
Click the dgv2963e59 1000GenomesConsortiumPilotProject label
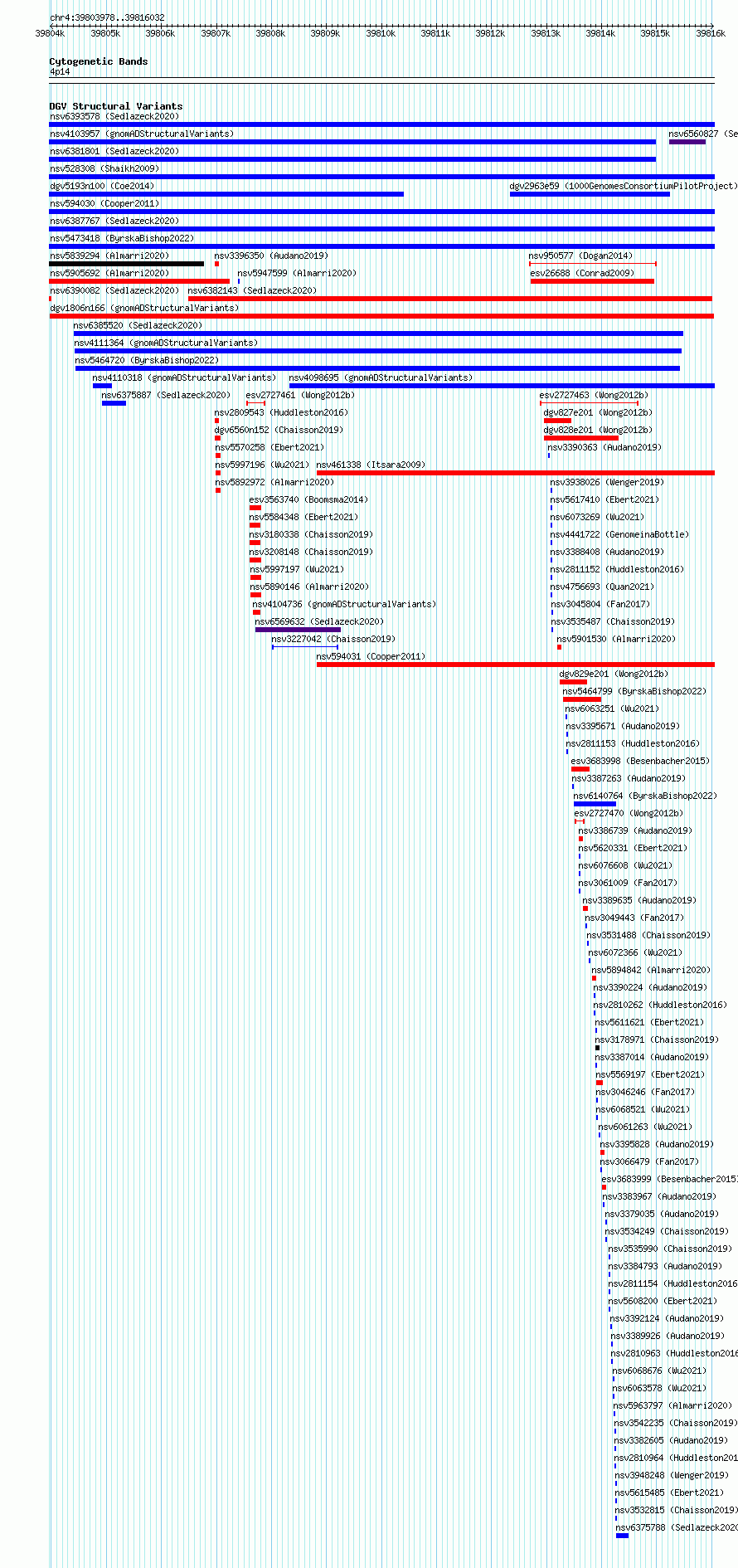[x=623, y=186]
